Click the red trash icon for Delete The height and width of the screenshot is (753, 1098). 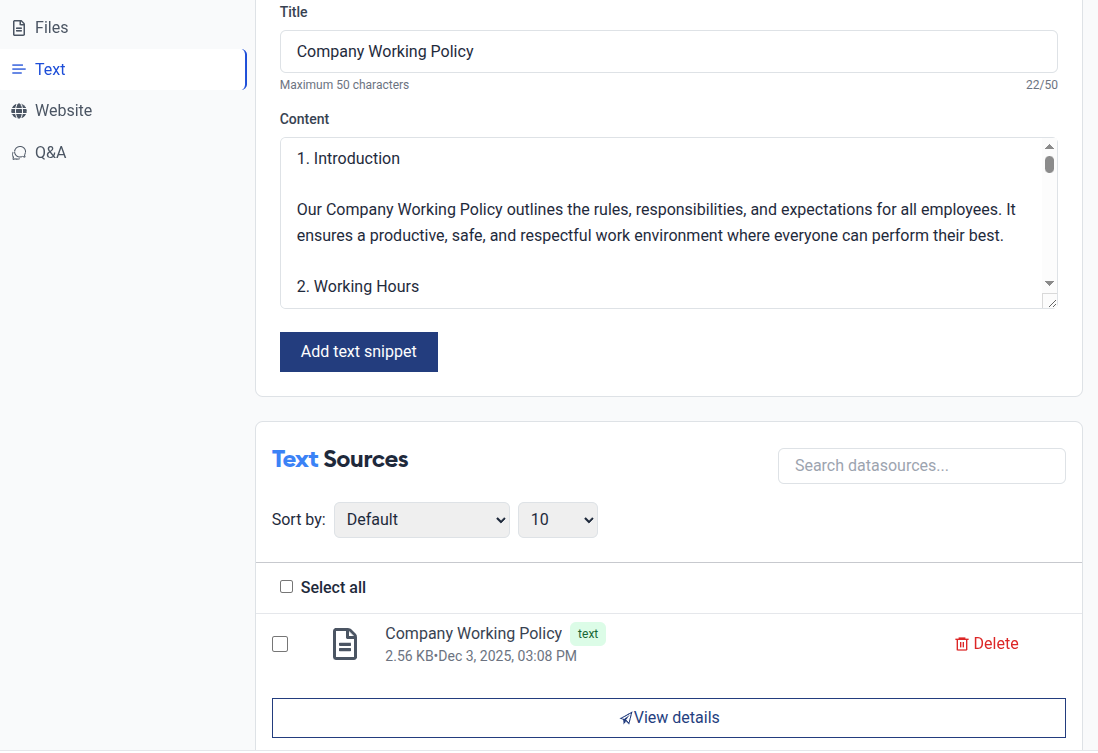[961, 644]
